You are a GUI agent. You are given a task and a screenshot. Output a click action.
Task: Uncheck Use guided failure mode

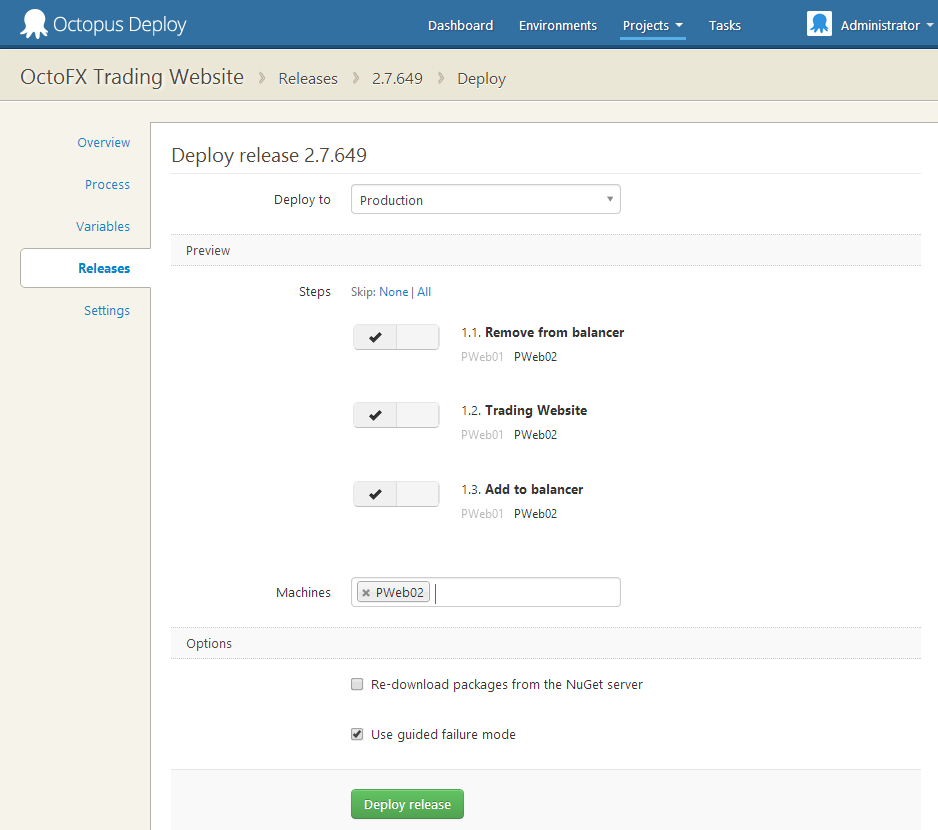coord(357,734)
